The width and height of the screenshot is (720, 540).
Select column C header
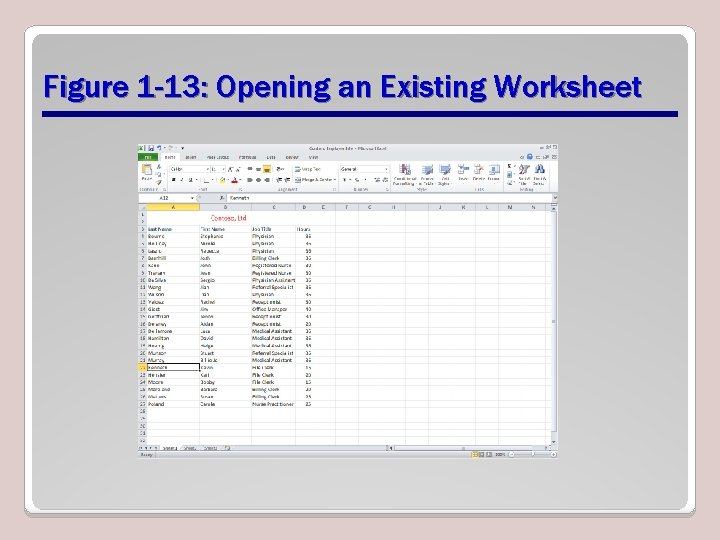tap(274, 207)
